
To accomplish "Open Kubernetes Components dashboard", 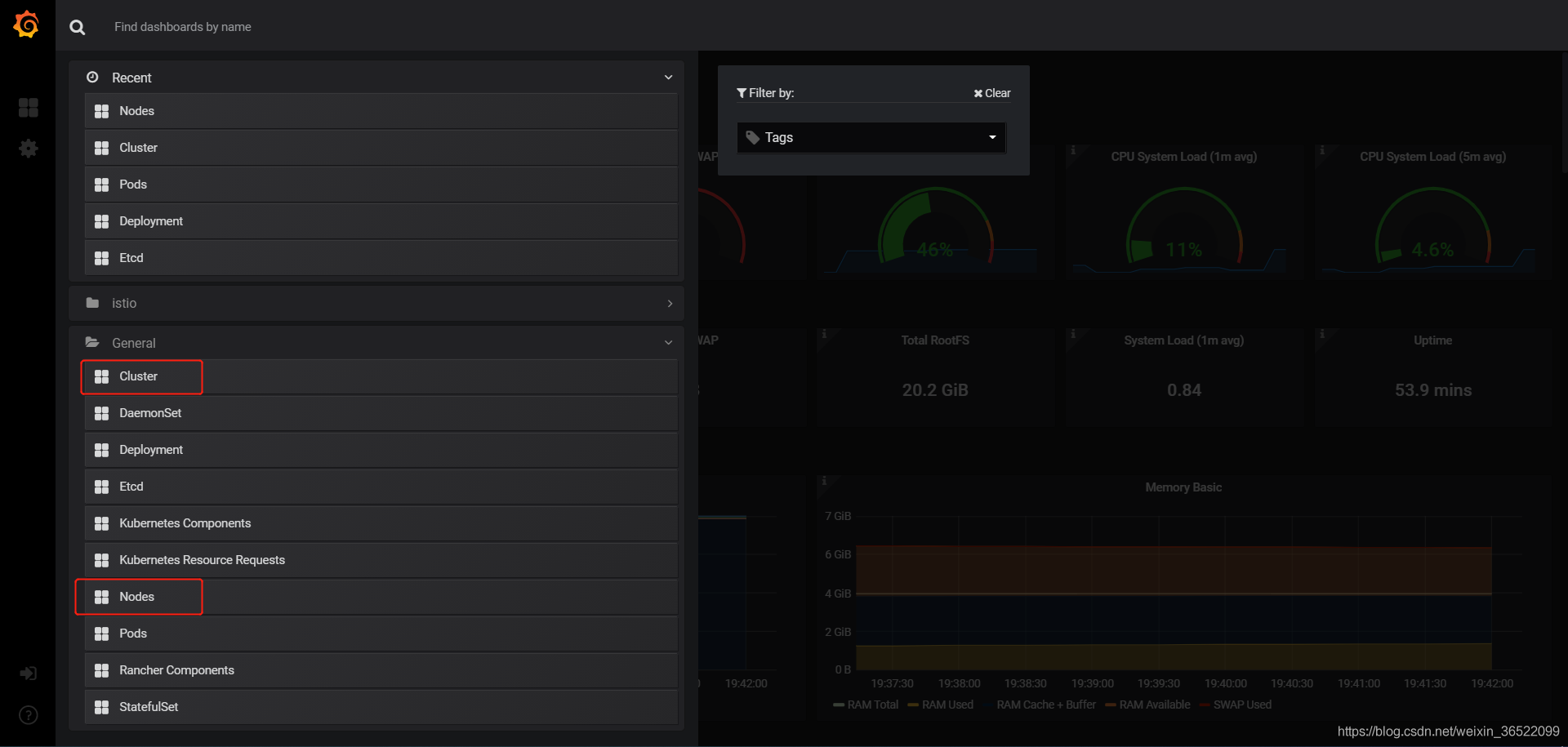I will [x=381, y=523].
